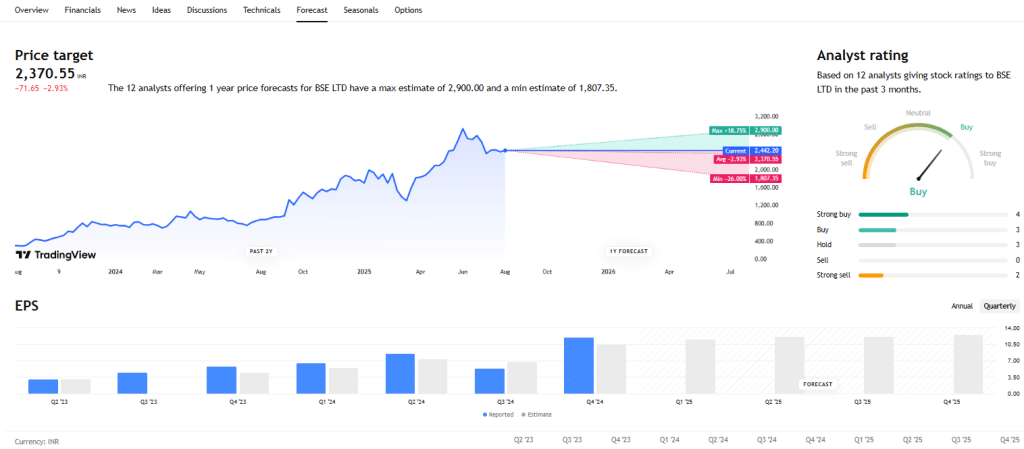
Task: Click the Q1 '24 reported EPS bar
Action: 311,379
